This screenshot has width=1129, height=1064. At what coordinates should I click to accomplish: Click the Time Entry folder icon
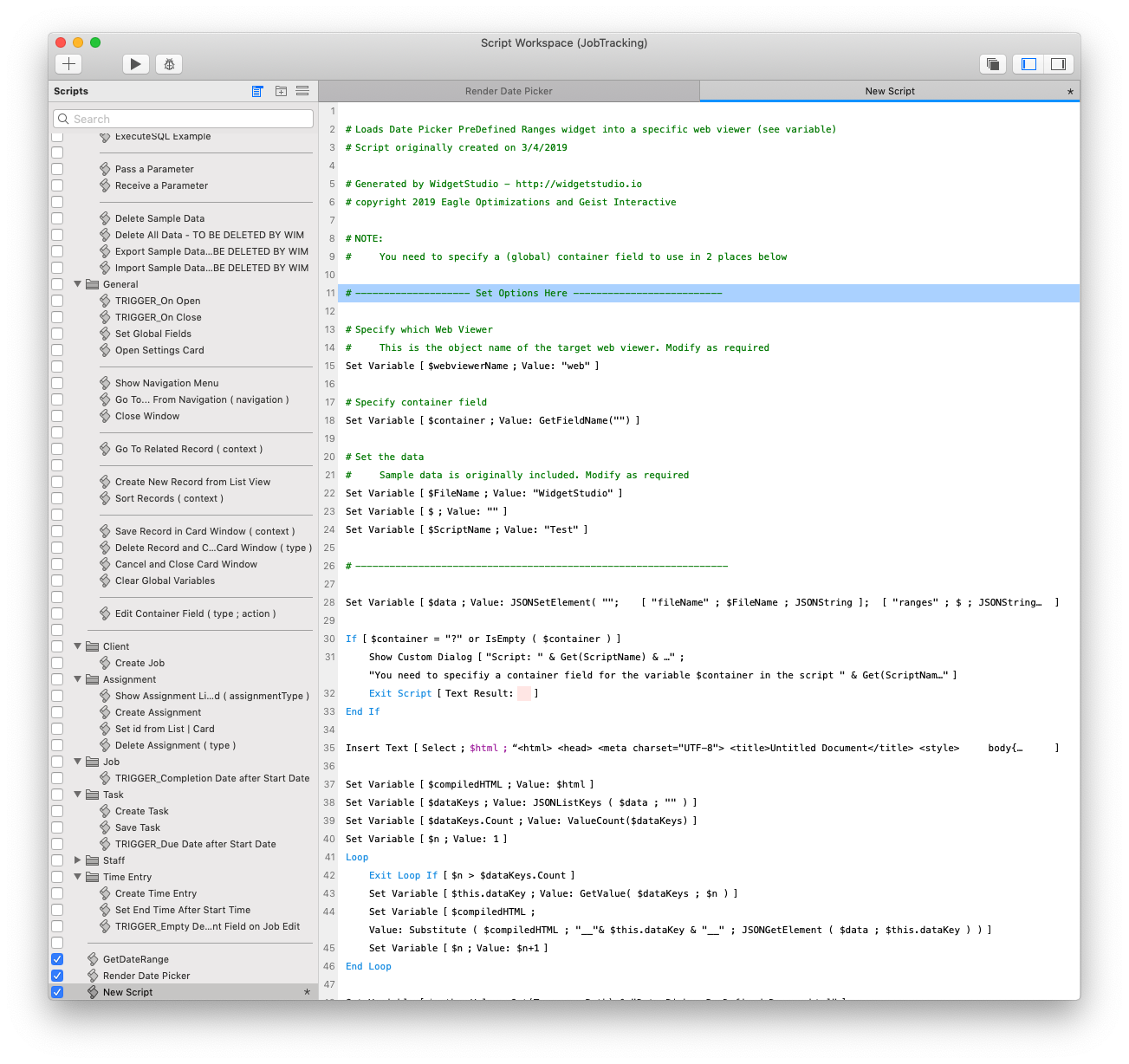click(x=92, y=877)
